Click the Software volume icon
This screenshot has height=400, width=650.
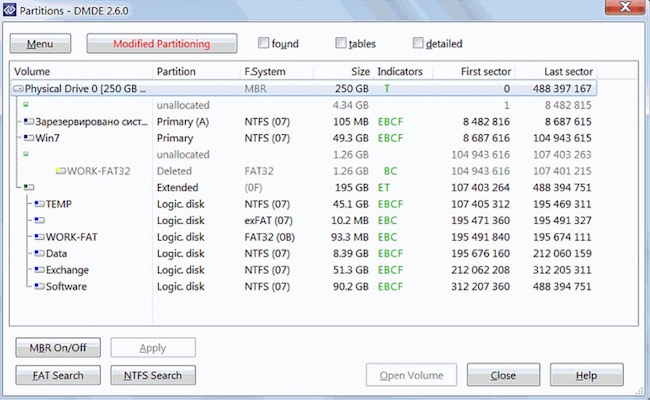click(x=39, y=286)
